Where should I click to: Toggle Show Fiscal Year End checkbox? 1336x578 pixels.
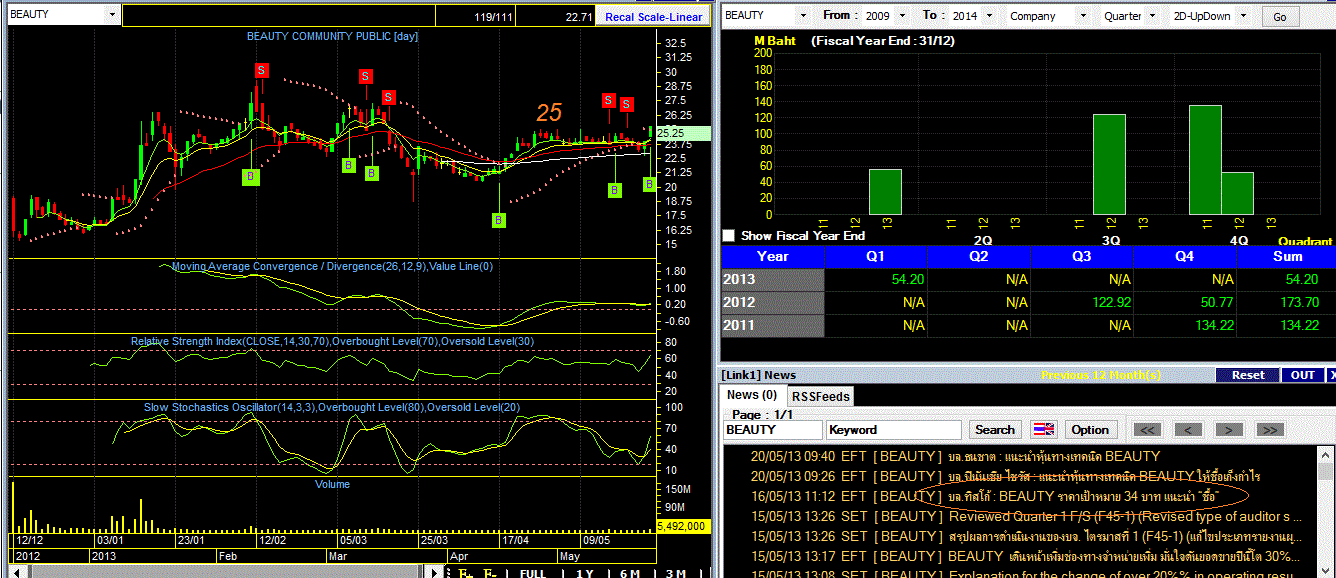click(728, 236)
